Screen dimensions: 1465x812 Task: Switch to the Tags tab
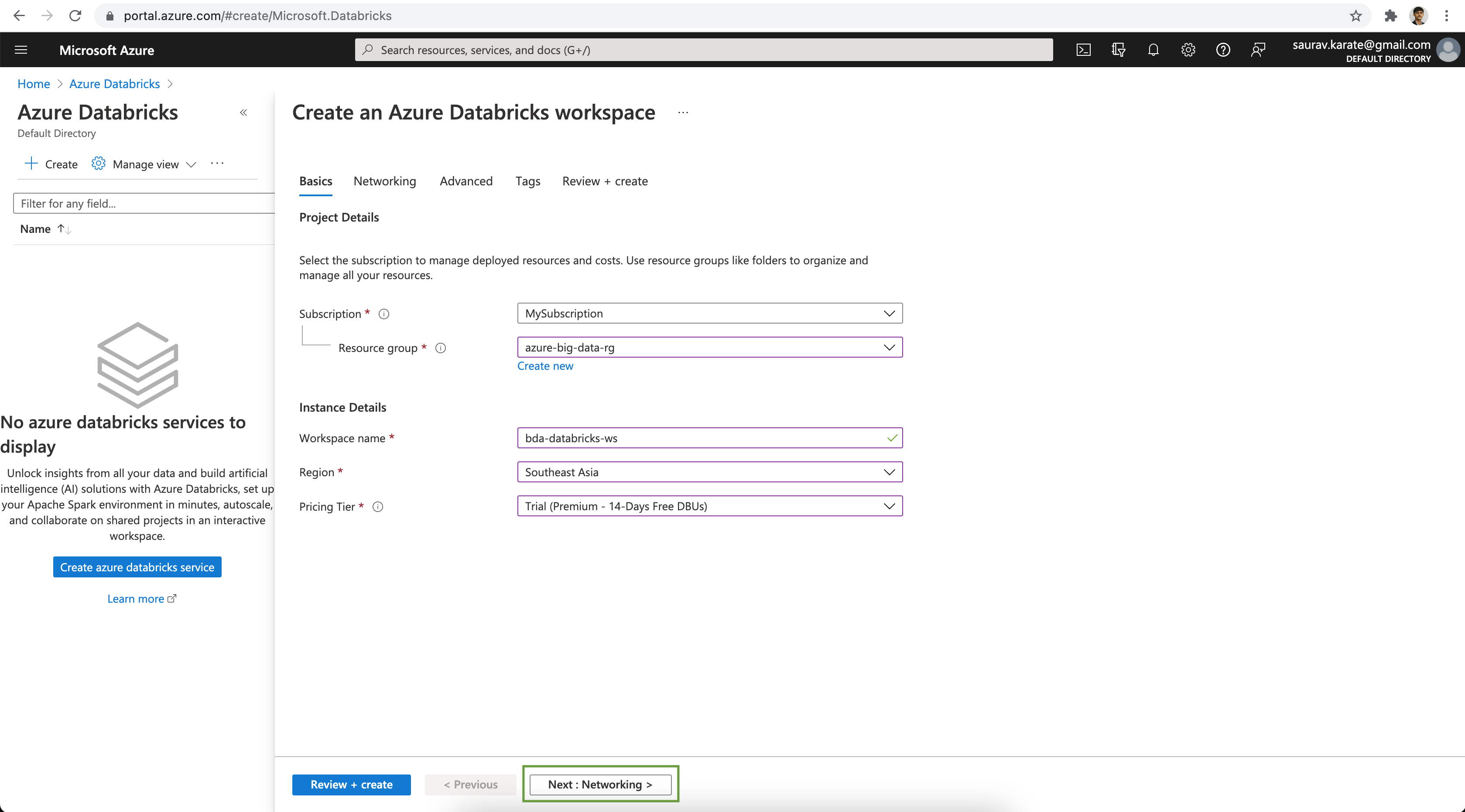point(528,181)
